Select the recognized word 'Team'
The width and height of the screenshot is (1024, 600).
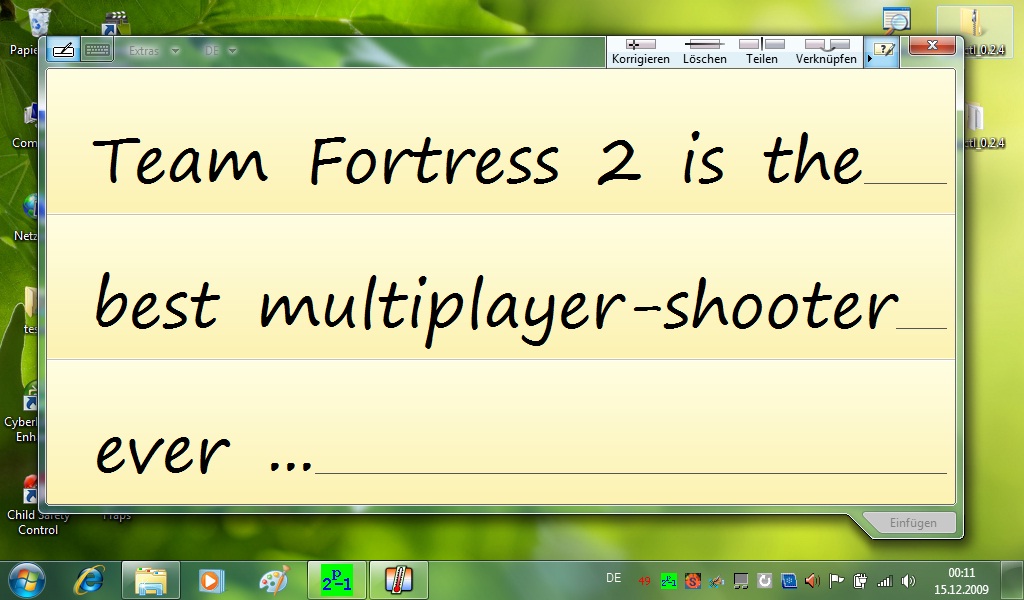click(x=180, y=160)
